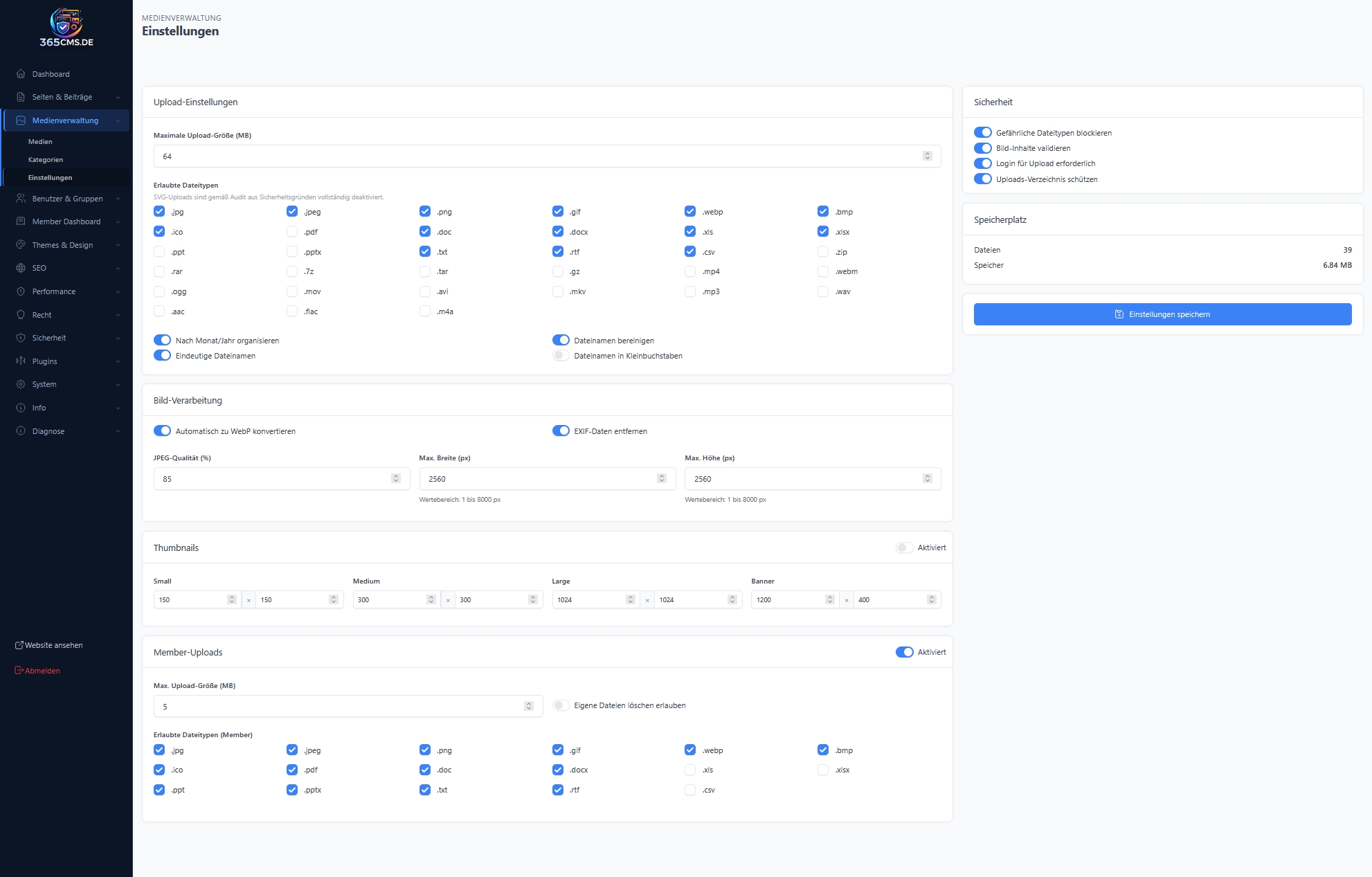Enable the .pdf file type checkbox
1372x877 pixels.
(x=292, y=232)
